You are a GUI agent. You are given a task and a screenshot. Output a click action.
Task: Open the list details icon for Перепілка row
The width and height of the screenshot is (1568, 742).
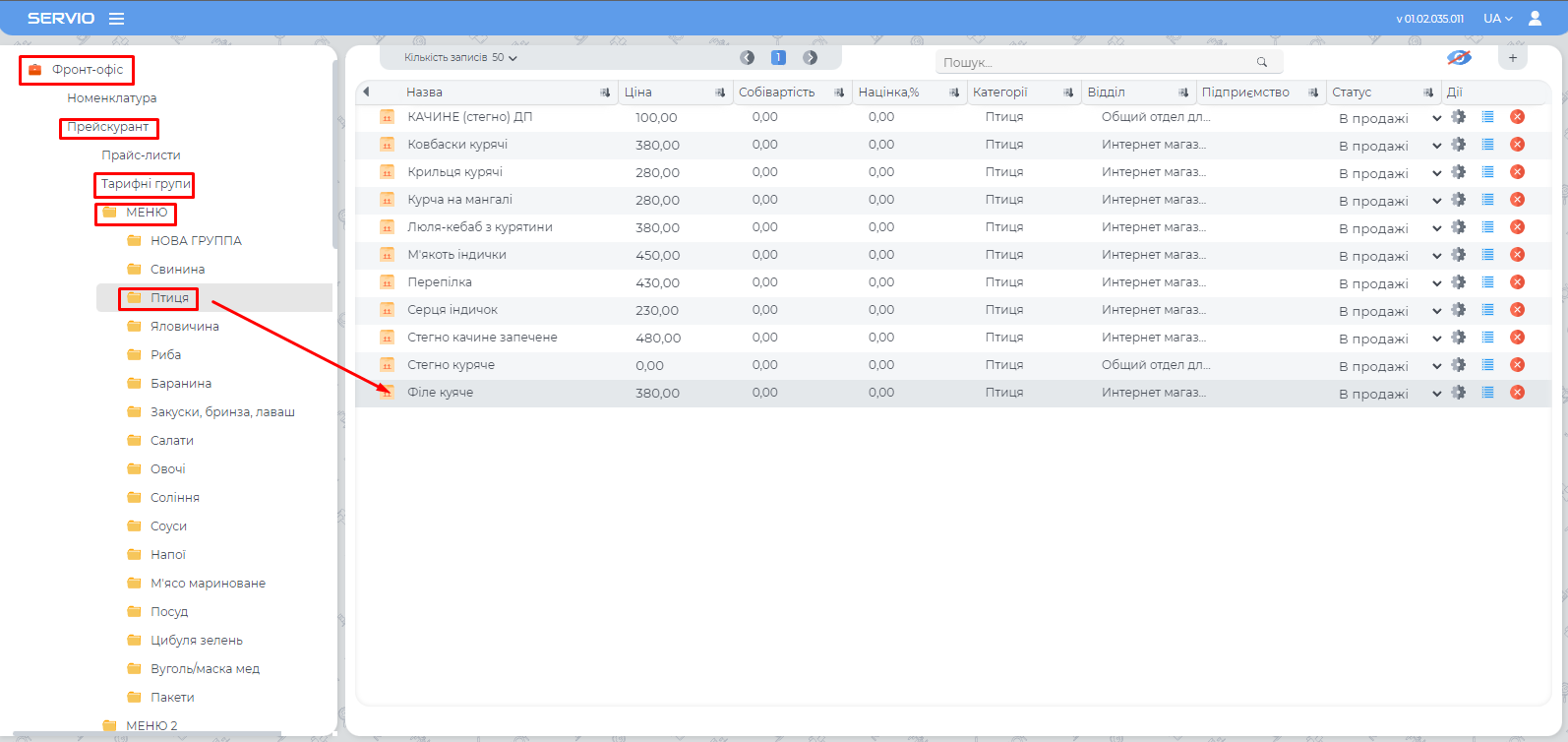coord(1487,282)
